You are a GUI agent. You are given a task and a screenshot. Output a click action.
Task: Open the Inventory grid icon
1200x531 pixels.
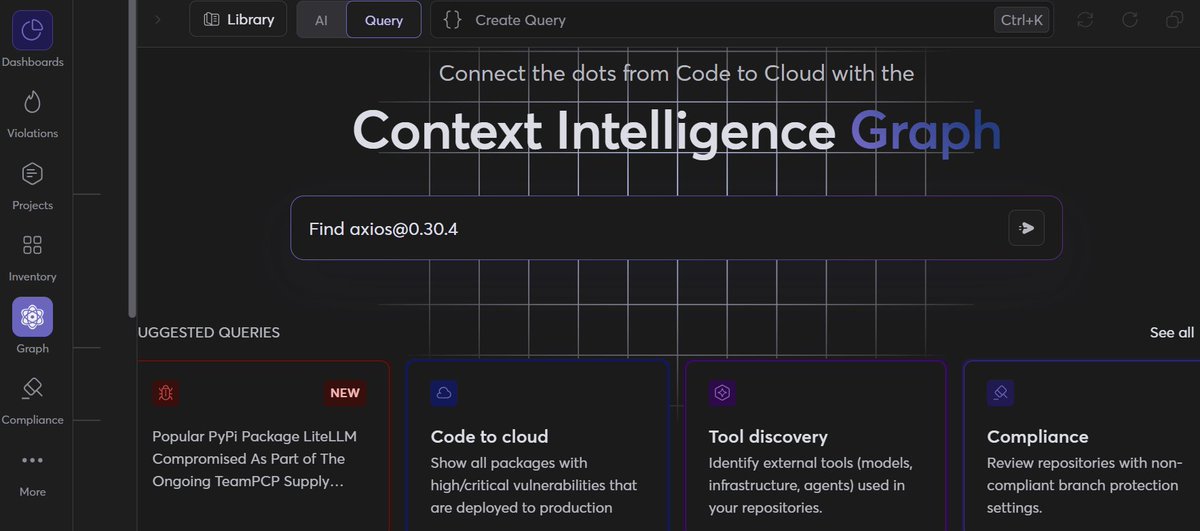(x=32, y=245)
